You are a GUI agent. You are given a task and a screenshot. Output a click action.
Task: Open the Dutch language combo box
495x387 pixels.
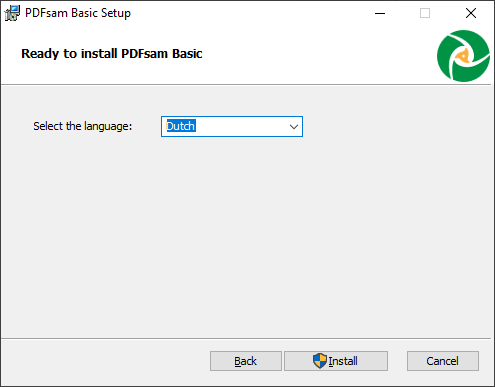click(232, 126)
